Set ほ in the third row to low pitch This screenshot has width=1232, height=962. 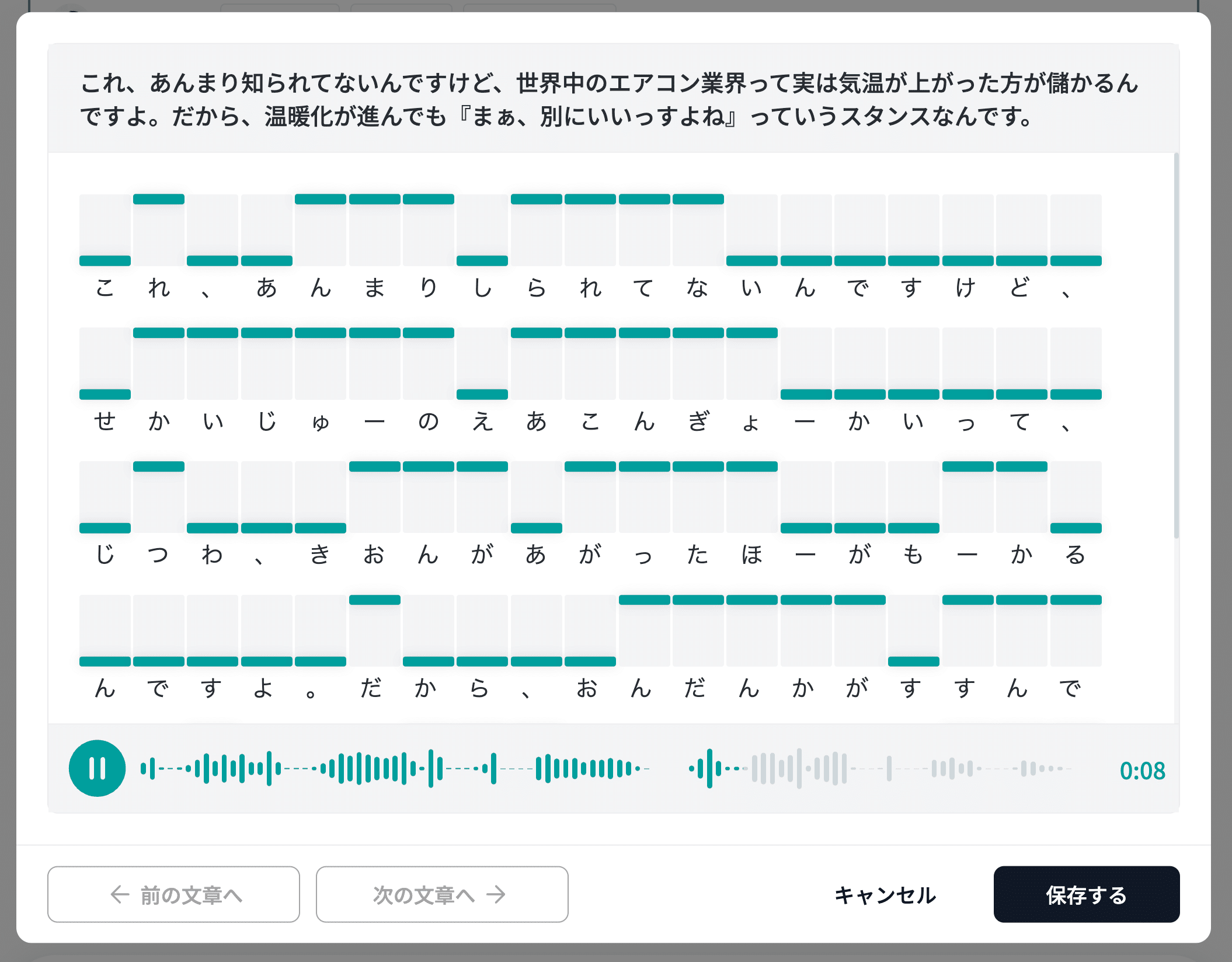(x=752, y=528)
